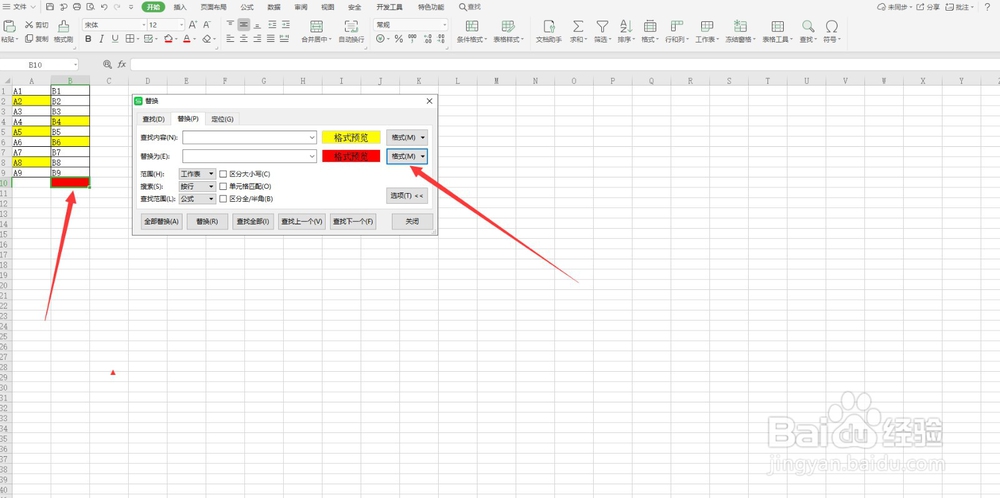The width and height of the screenshot is (1000, 498).
Task: Click the yellow 格式预览 swatch
Action: (351, 137)
